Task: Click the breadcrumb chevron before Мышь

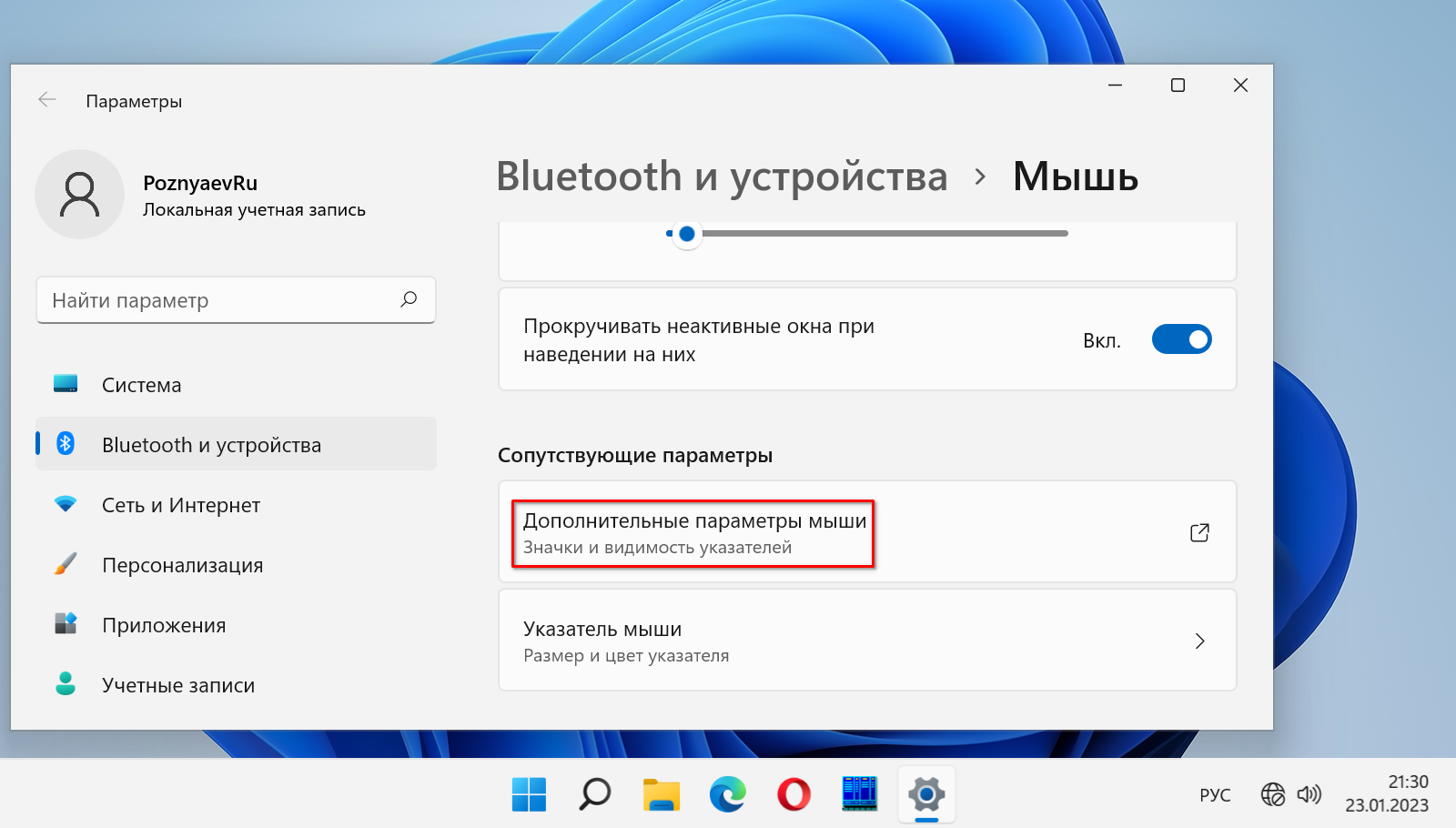Action: pyautogui.click(x=980, y=177)
